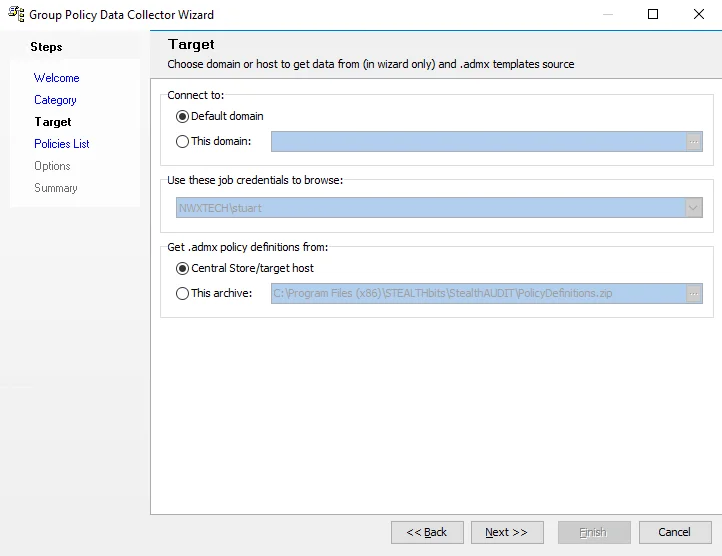Jump to the Policies List step
Screen dimensions: 722x556
point(62,144)
